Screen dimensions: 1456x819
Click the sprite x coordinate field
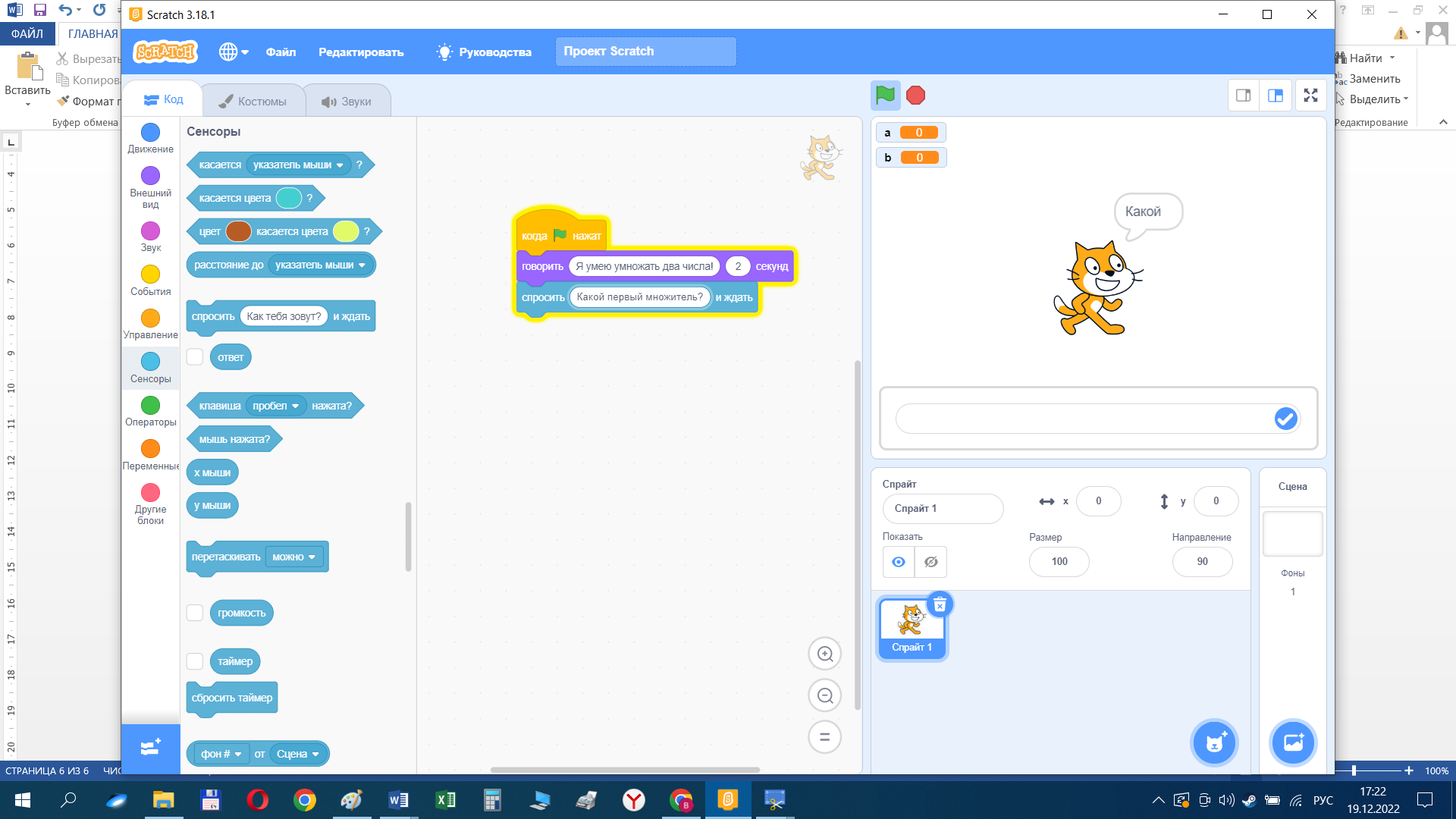(1098, 500)
